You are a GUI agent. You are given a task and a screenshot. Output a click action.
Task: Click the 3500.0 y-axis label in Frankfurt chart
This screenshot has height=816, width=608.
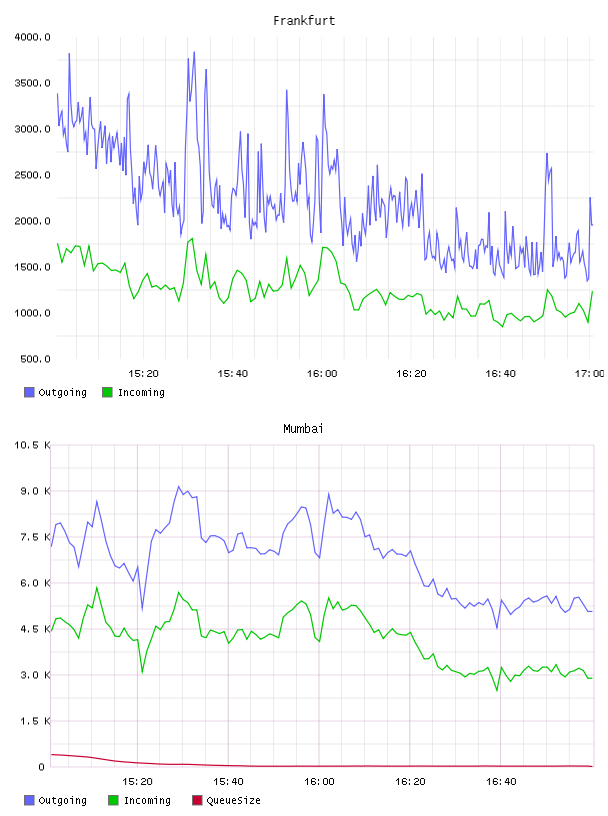(x=32, y=83)
